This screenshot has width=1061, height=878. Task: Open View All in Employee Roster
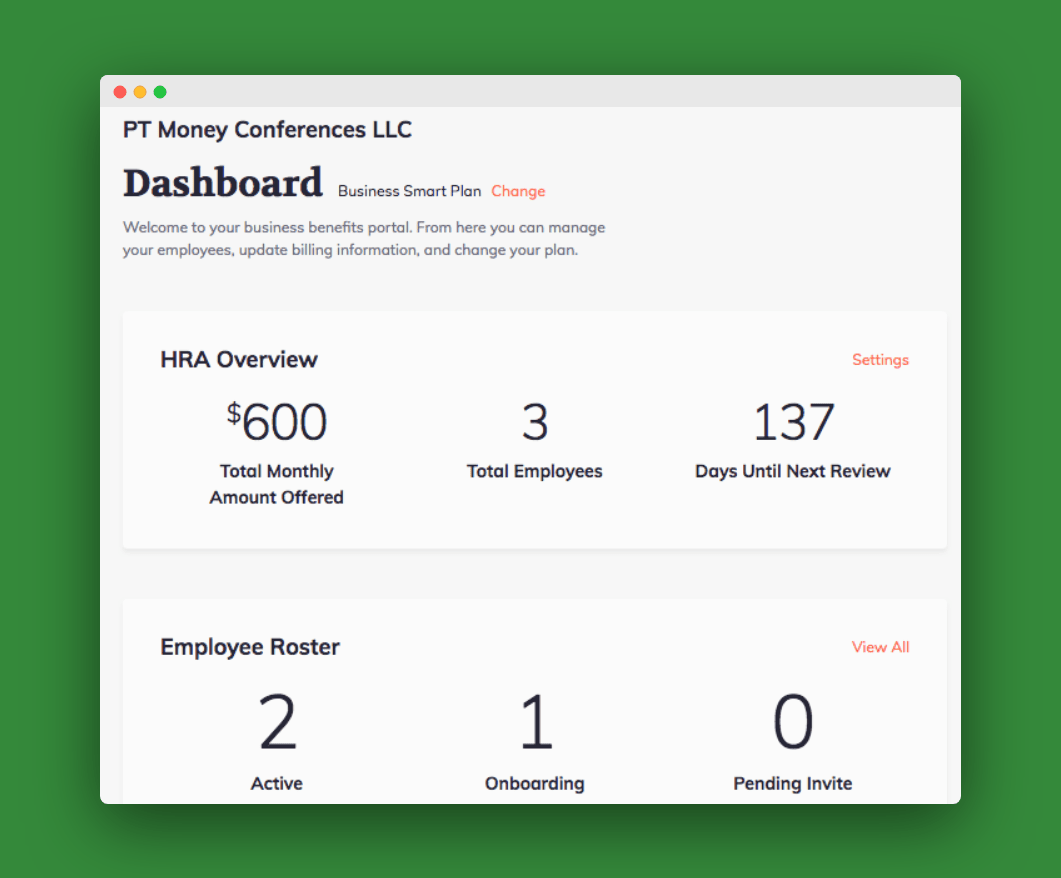880,647
